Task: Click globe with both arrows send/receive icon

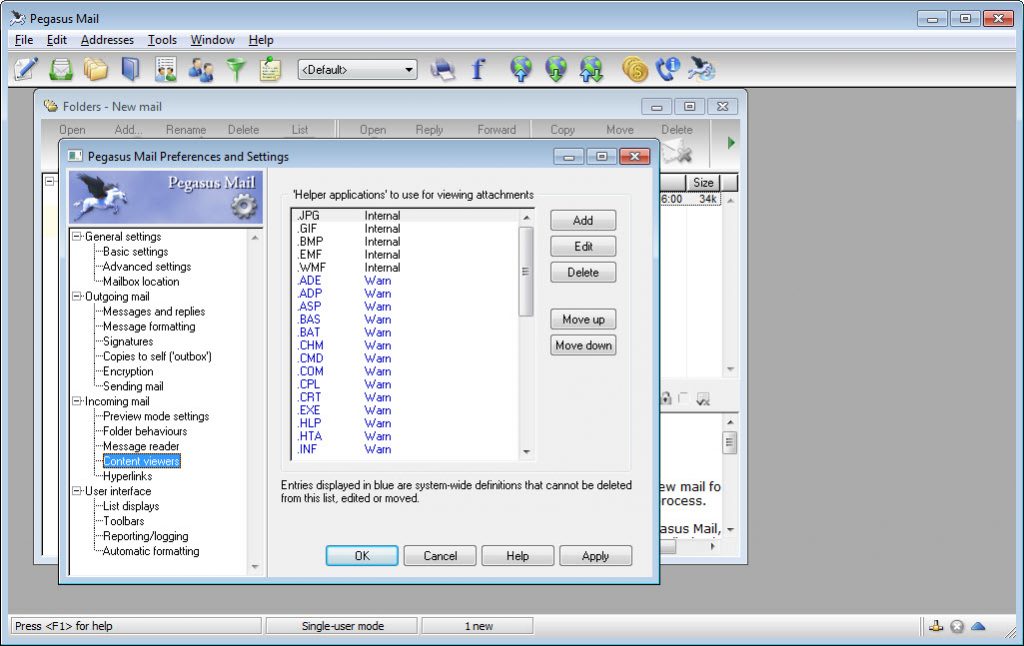Action: (x=591, y=69)
